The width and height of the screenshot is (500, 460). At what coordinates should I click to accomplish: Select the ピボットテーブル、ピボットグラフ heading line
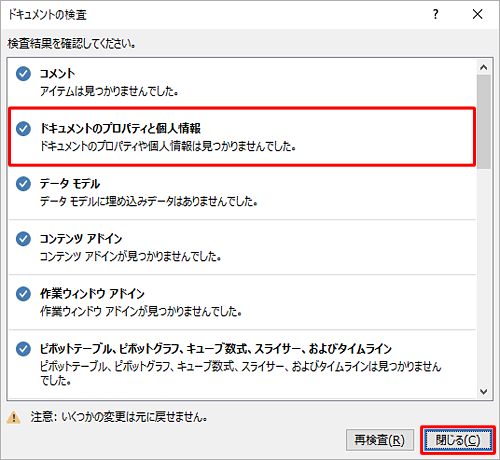(216, 349)
